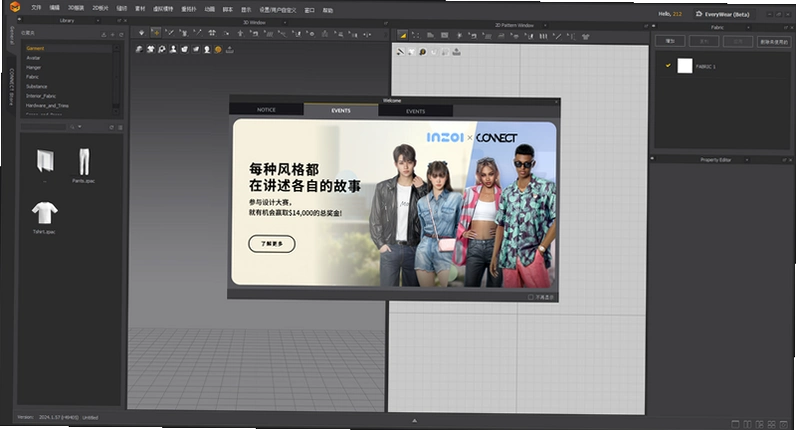Open the Fabric panel title dropdown
This screenshot has width=796, height=430.
[x=748, y=27]
